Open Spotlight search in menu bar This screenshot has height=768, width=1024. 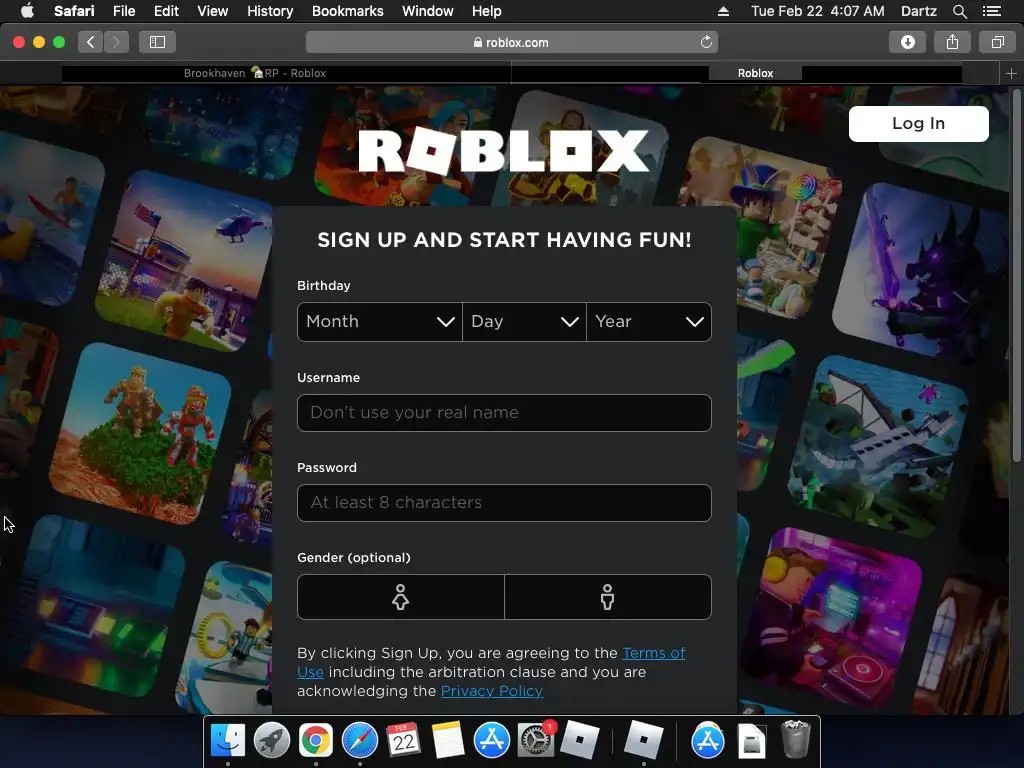tap(959, 11)
